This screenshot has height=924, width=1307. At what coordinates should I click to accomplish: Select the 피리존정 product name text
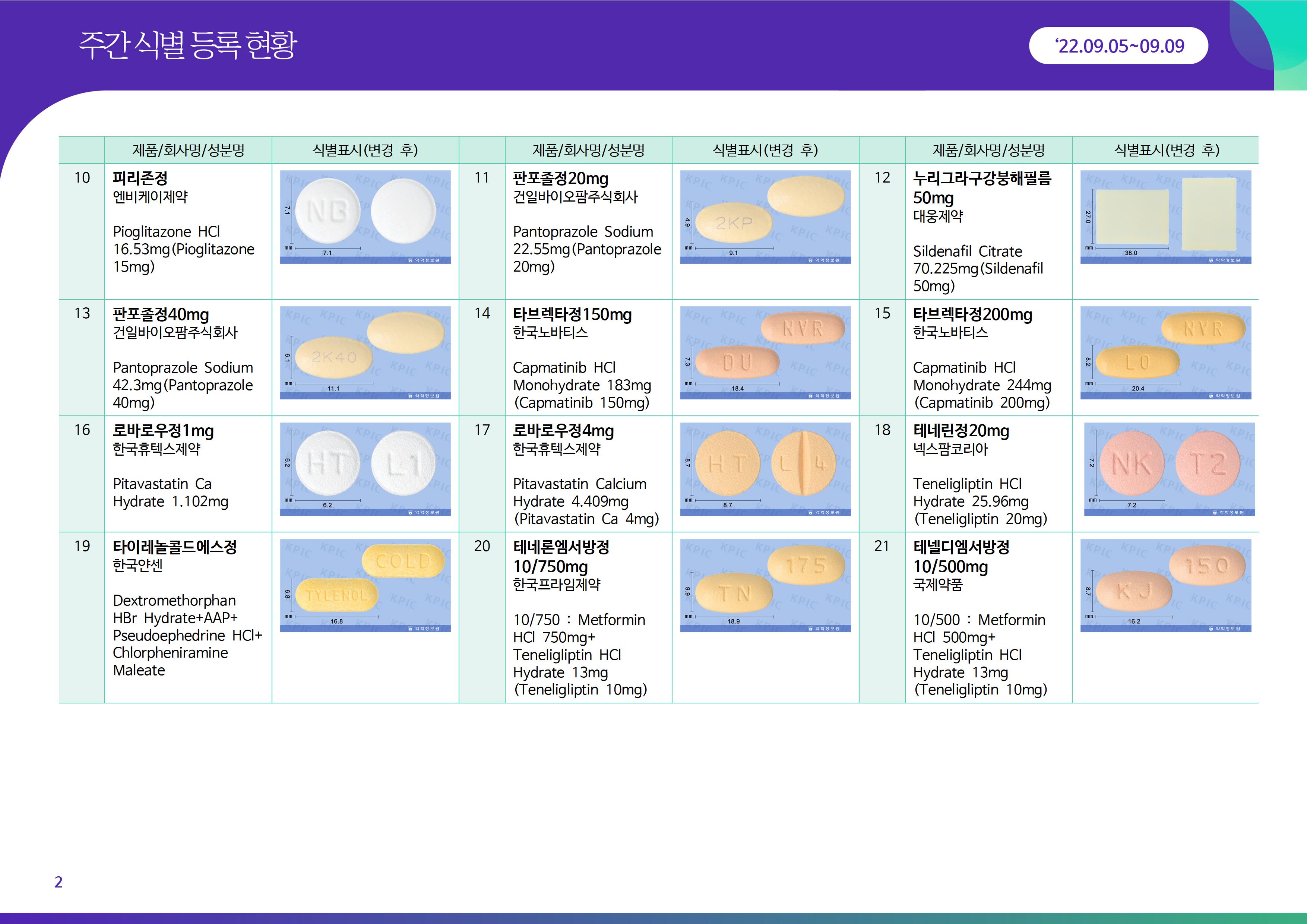coord(140,179)
